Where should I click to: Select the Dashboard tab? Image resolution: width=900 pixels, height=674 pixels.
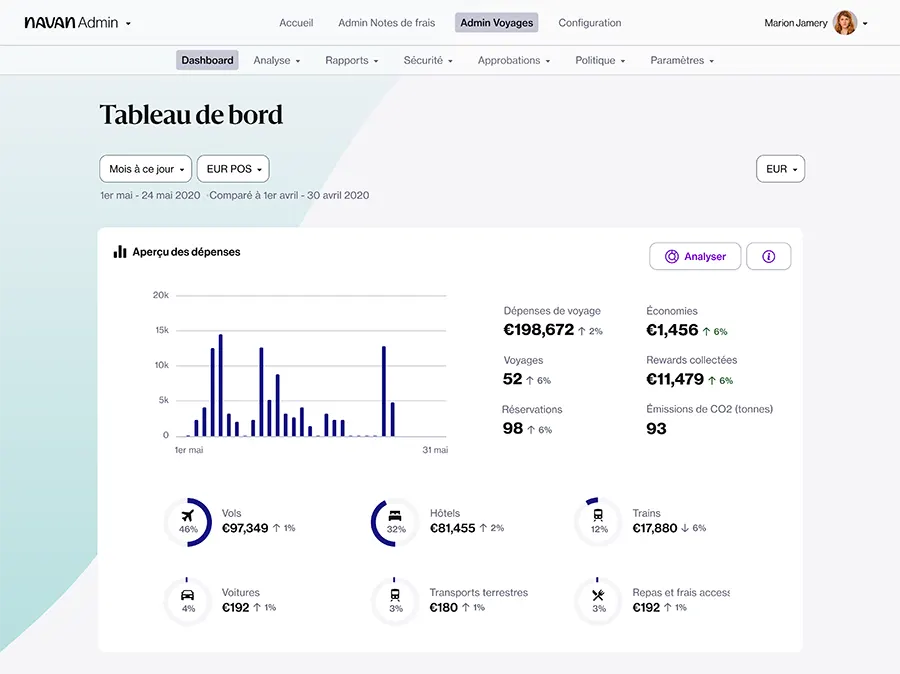coord(207,60)
